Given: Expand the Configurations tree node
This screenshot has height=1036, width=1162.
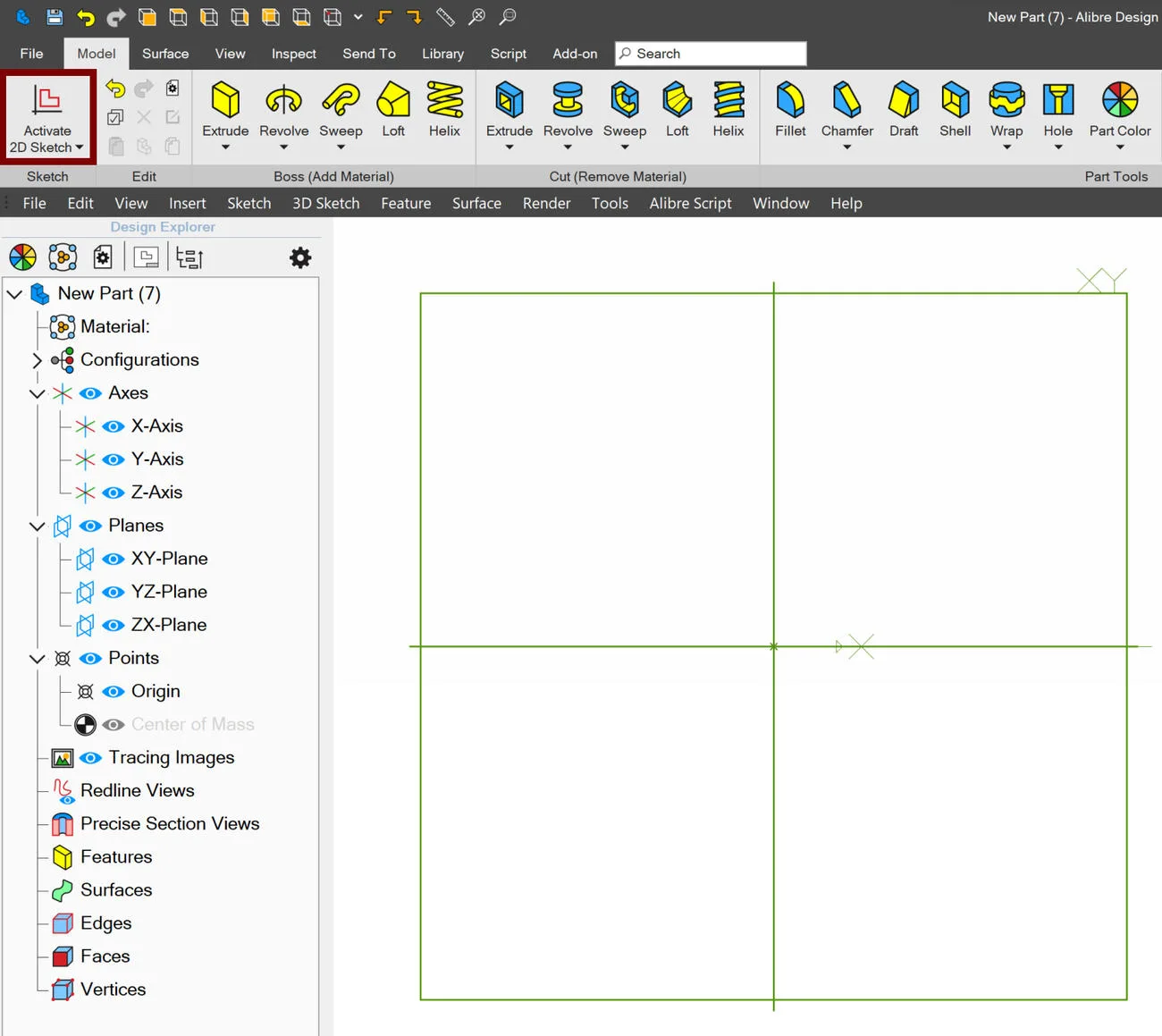Looking at the screenshot, I should pos(37,360).
